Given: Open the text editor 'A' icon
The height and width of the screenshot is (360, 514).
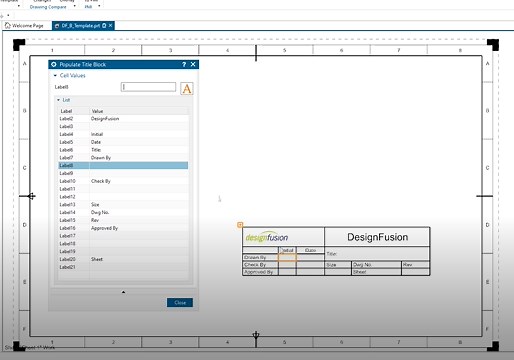Looking at the screenshot, I should point(187,89).
